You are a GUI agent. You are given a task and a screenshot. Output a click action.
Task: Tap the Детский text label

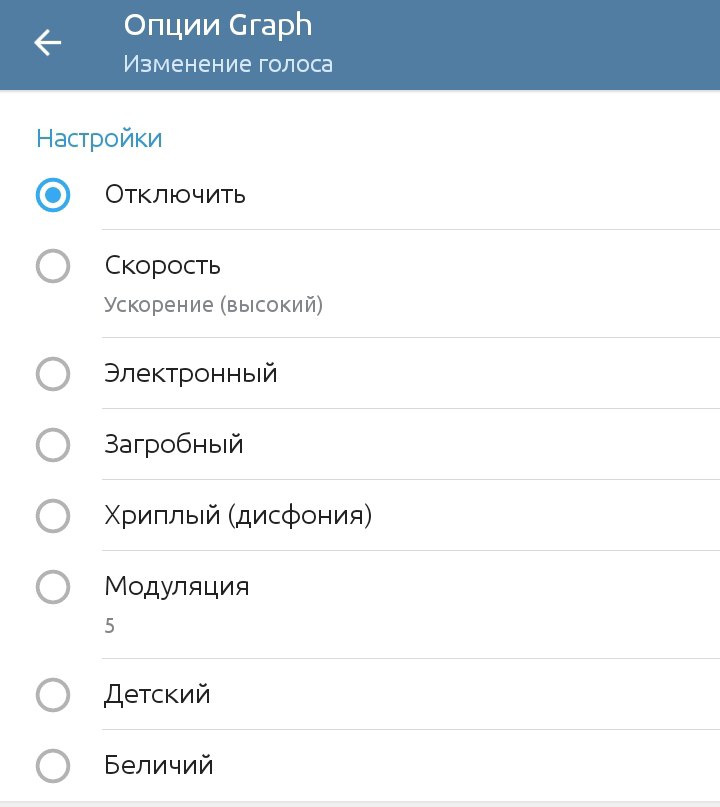(x=158, y=694)
